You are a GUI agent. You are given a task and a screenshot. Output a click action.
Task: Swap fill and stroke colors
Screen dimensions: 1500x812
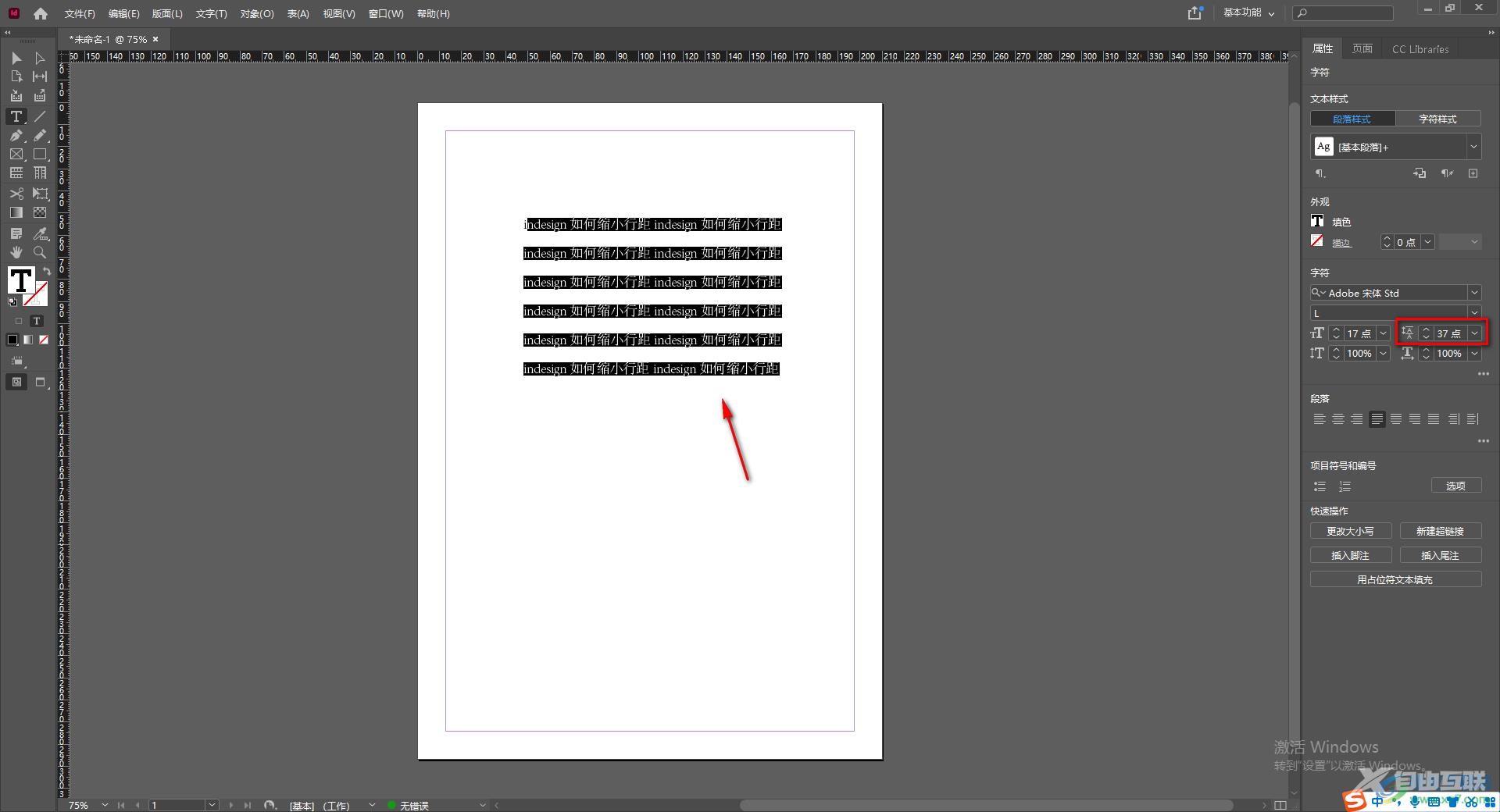tap(47, 271)
